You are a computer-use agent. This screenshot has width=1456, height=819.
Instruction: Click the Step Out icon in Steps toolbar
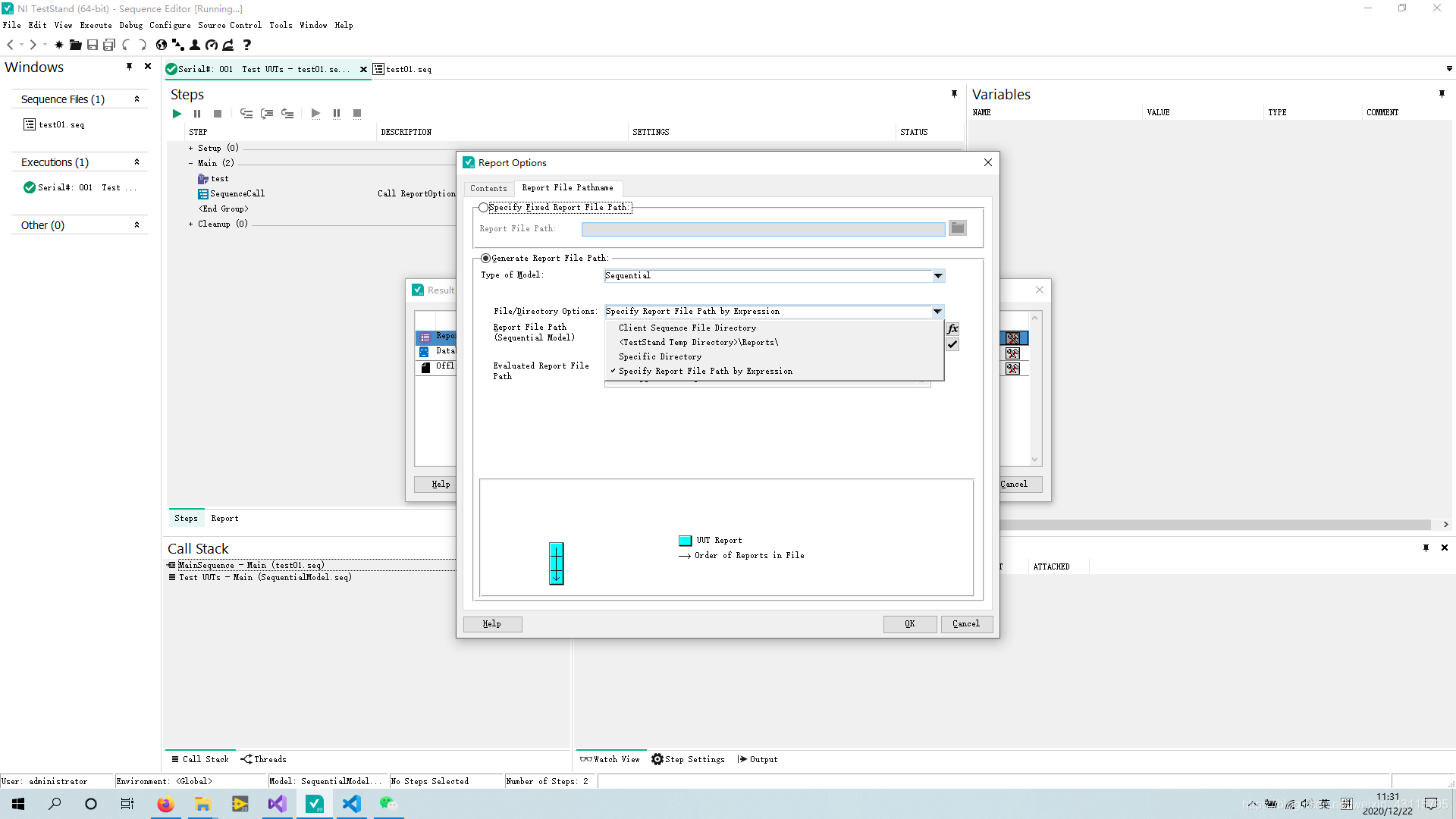pyautogui.click(x=287, y=114)
